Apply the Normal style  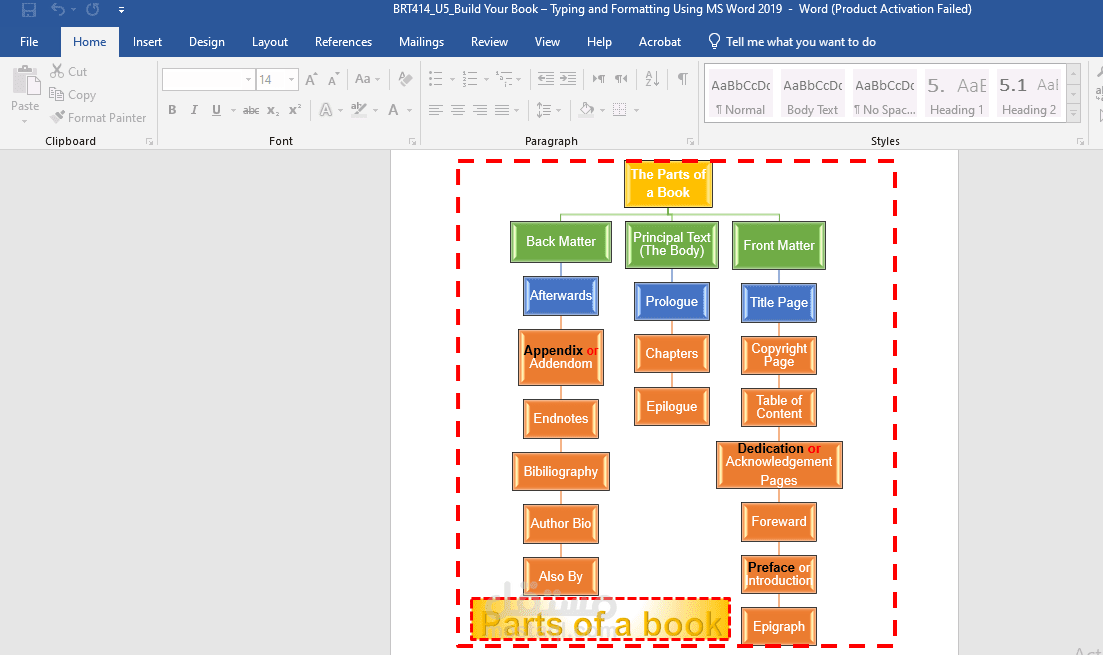(x=740, y=95)
